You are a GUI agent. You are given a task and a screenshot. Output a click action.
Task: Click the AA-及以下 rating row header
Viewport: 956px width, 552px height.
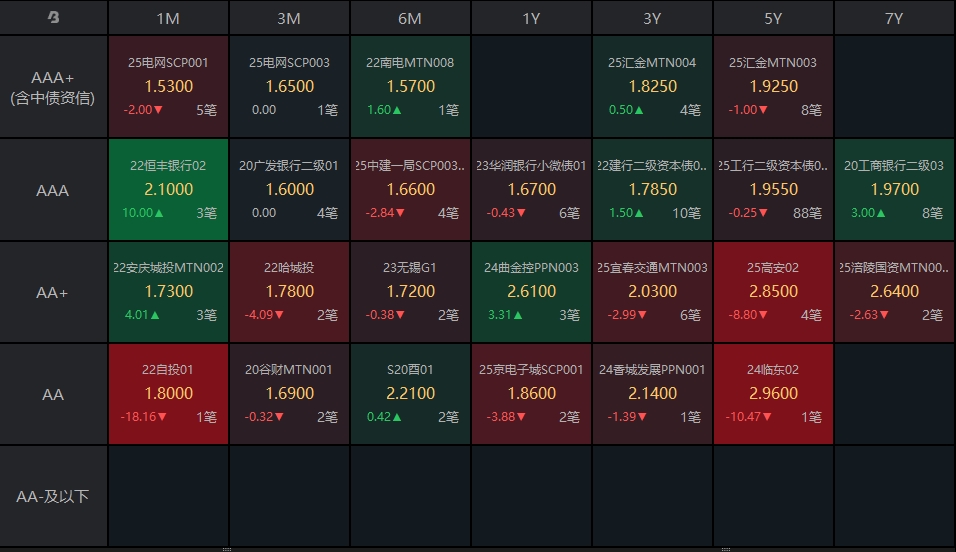53,496
